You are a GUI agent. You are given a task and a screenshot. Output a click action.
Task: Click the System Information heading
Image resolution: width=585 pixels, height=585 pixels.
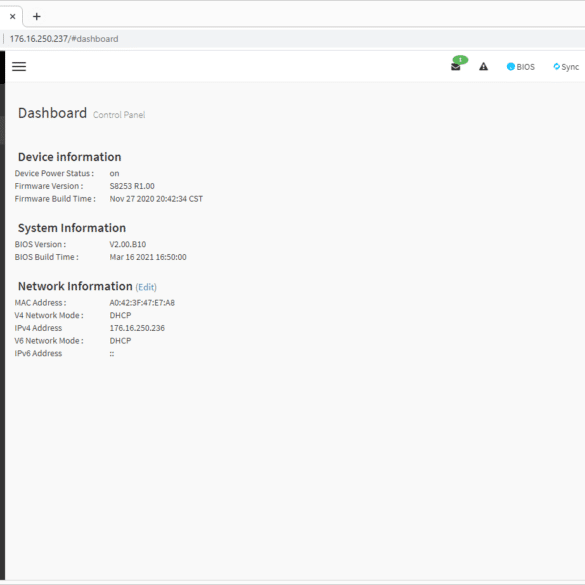click(x=72, y=228)
